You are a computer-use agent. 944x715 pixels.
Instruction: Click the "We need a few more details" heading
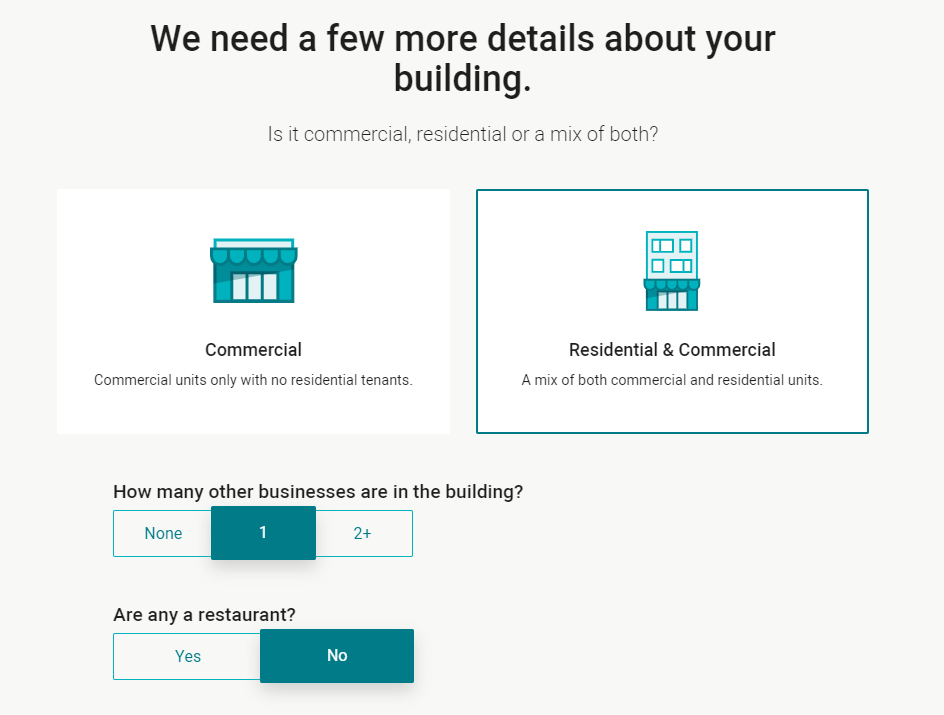463,58
